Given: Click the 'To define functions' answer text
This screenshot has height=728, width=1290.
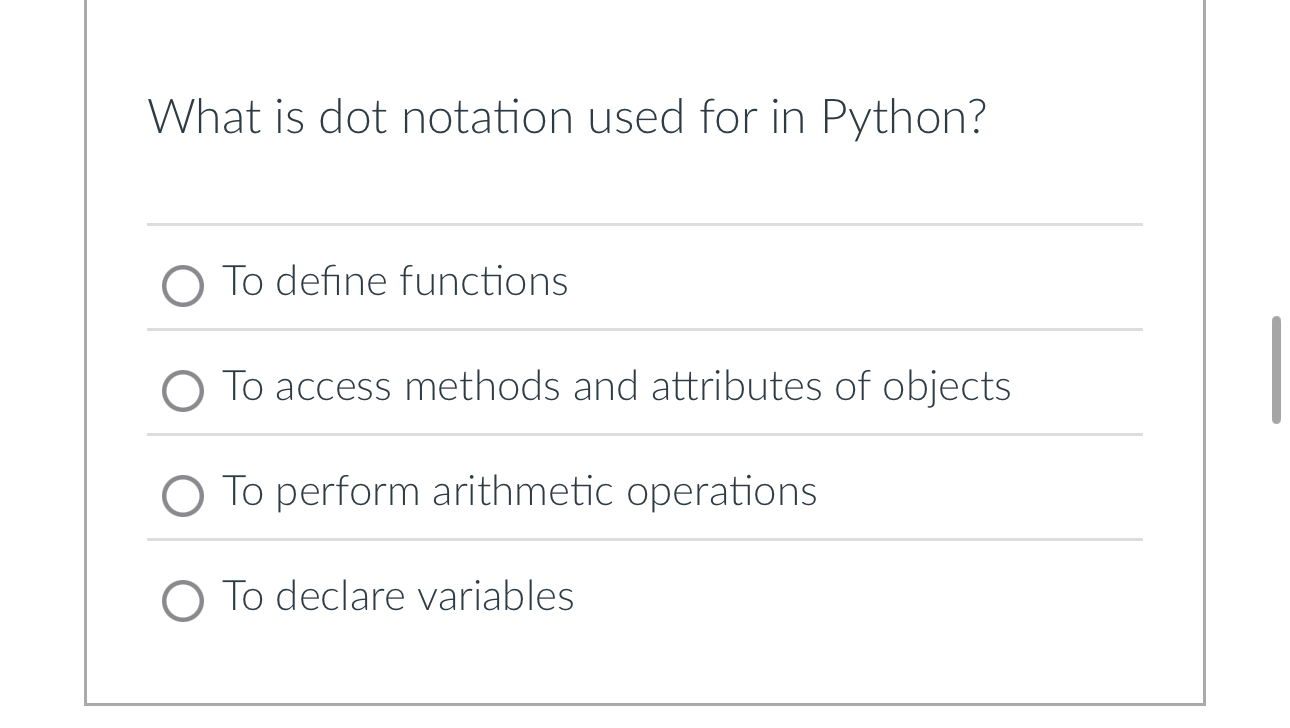Looking at the screenshot, I should pyautogui.click(x=394, y=283).
